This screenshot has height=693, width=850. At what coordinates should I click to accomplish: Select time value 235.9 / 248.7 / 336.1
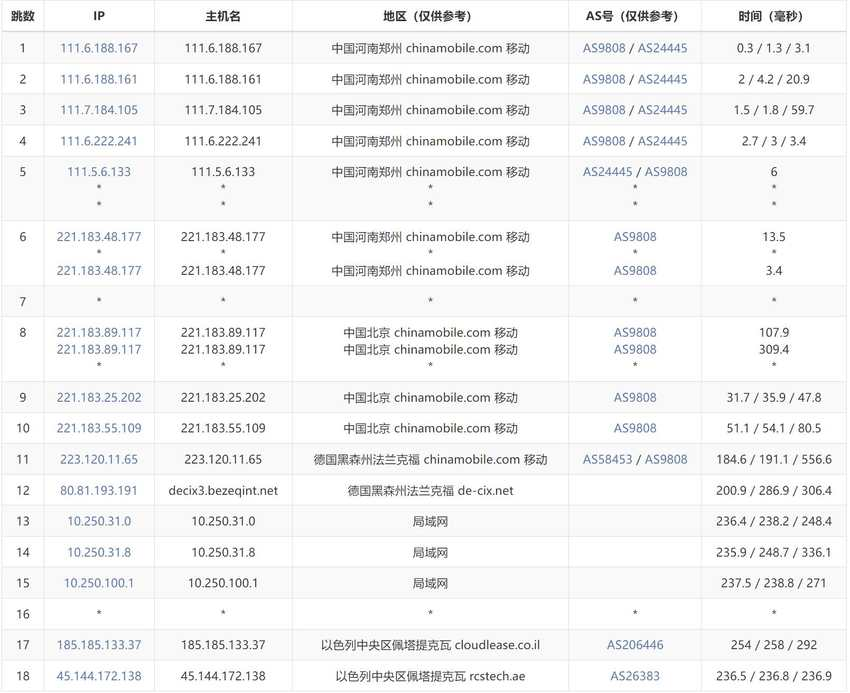point(774,553)
